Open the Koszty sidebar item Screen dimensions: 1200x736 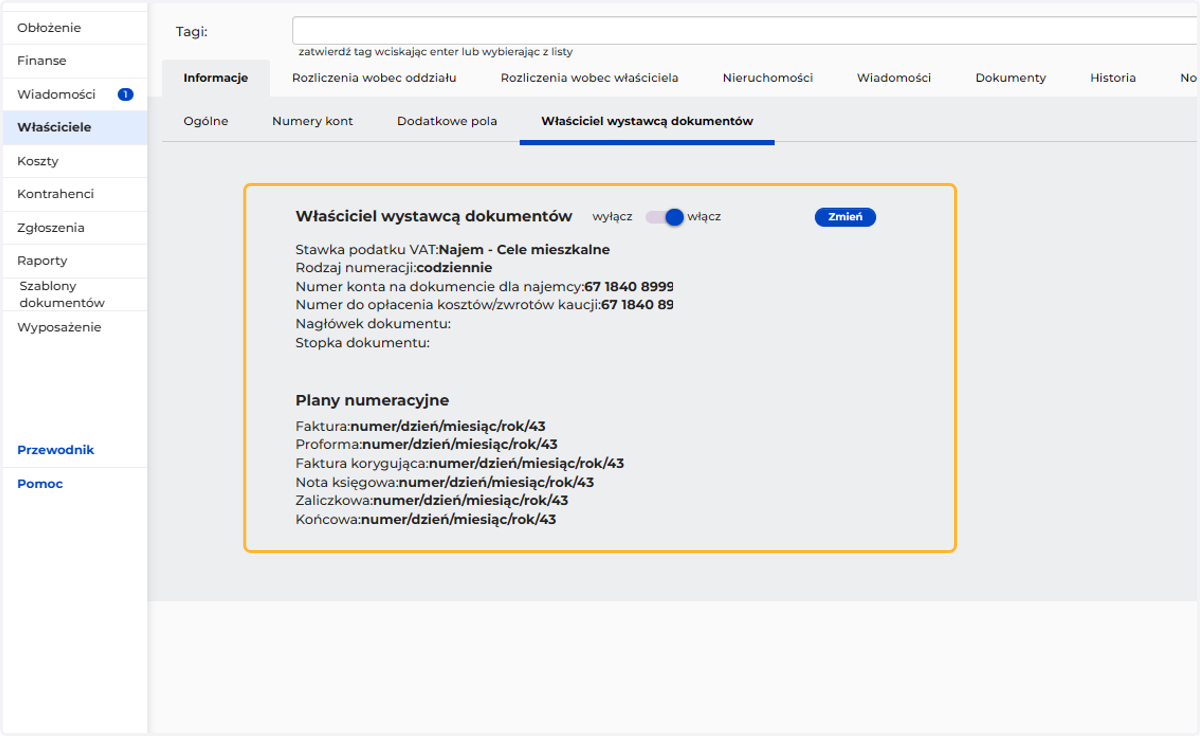click(38, 161)
